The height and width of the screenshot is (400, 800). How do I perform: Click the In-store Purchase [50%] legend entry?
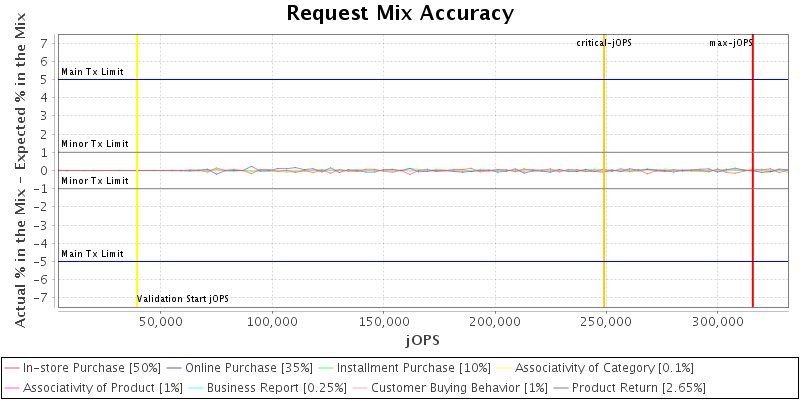(x=91, y=368)
